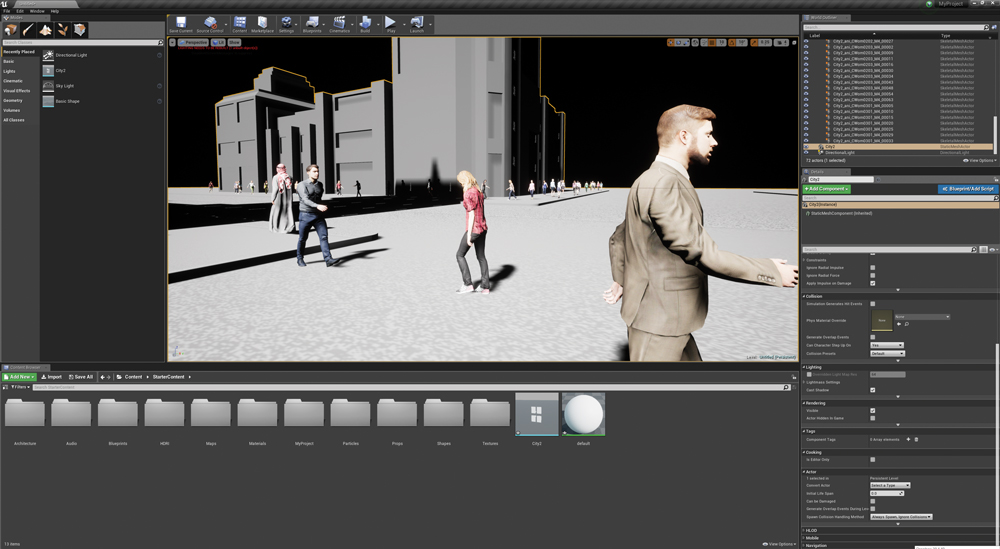The image size is (1000, 549).
Task: Select the Foliage mode icon
Action: tap(62, 30)
